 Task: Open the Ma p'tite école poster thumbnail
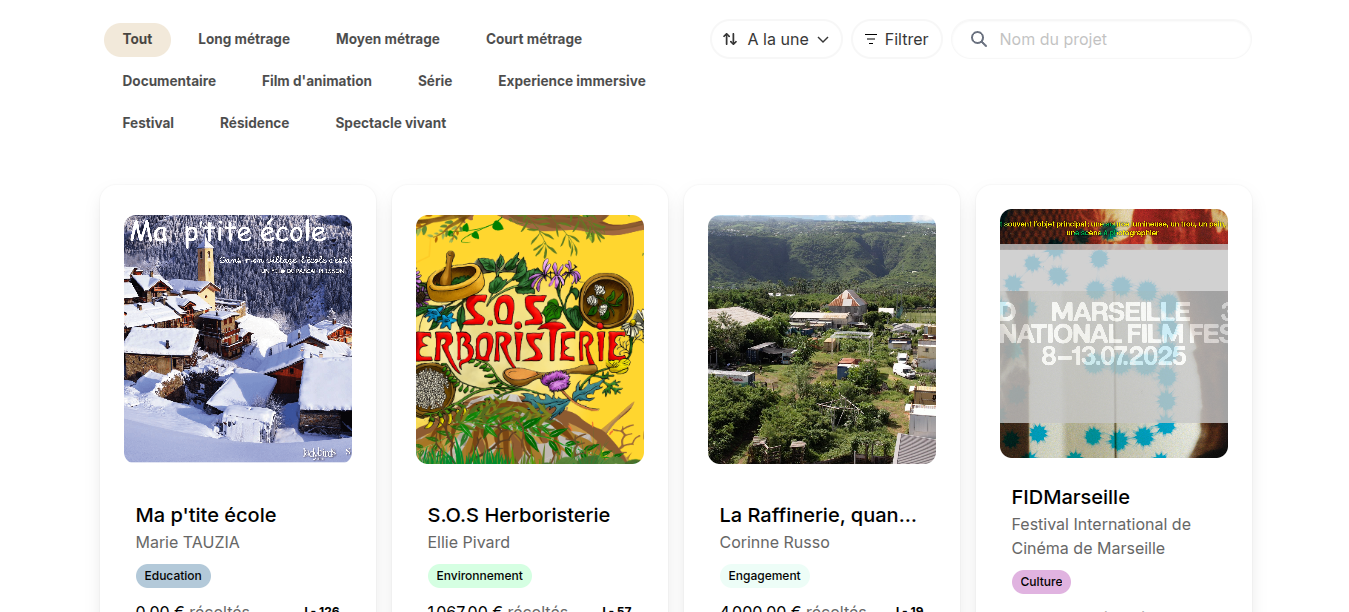[x=238, y=339]
